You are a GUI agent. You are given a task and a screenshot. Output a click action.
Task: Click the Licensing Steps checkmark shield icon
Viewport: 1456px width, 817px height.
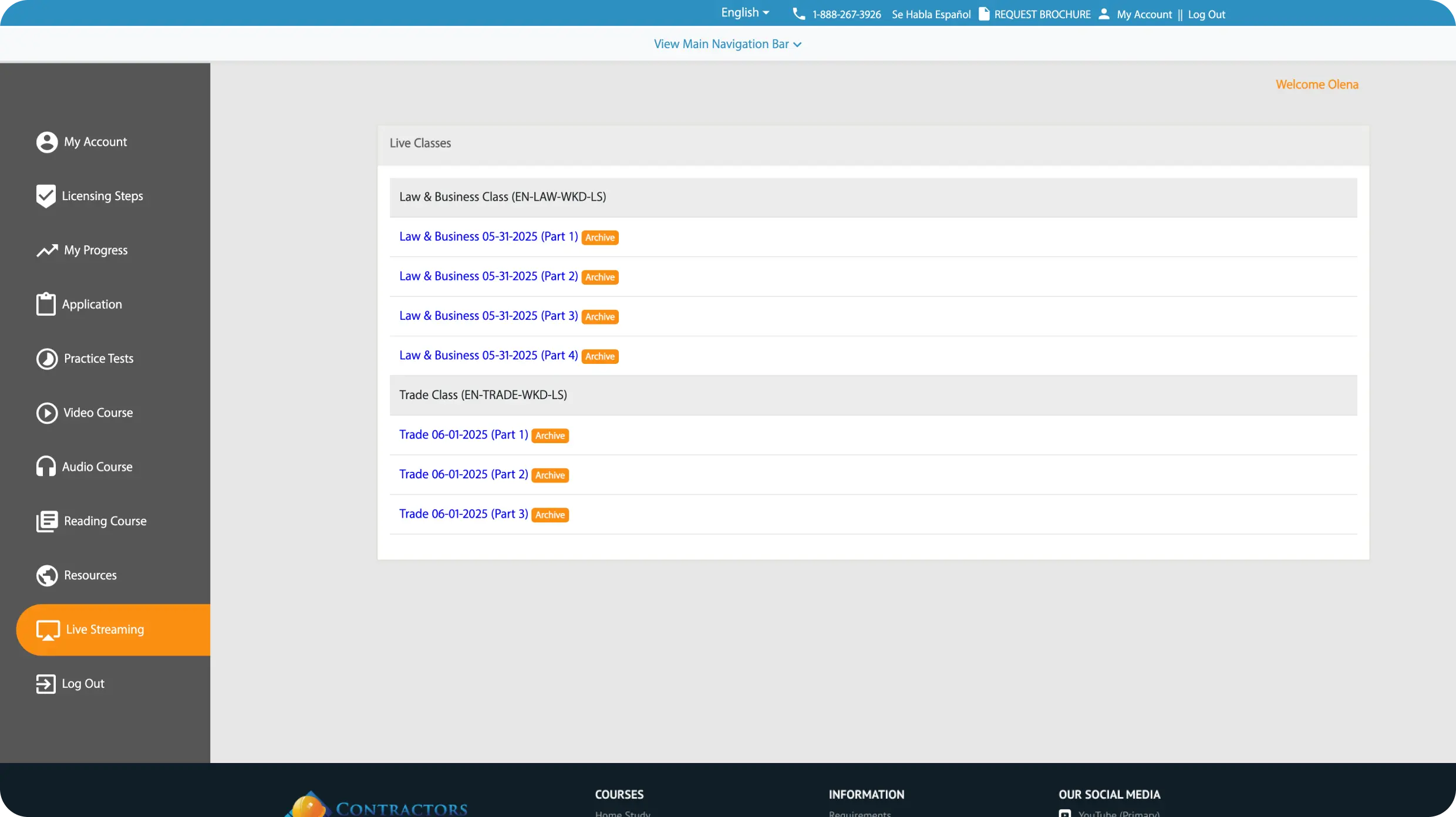tap(46, 196)
